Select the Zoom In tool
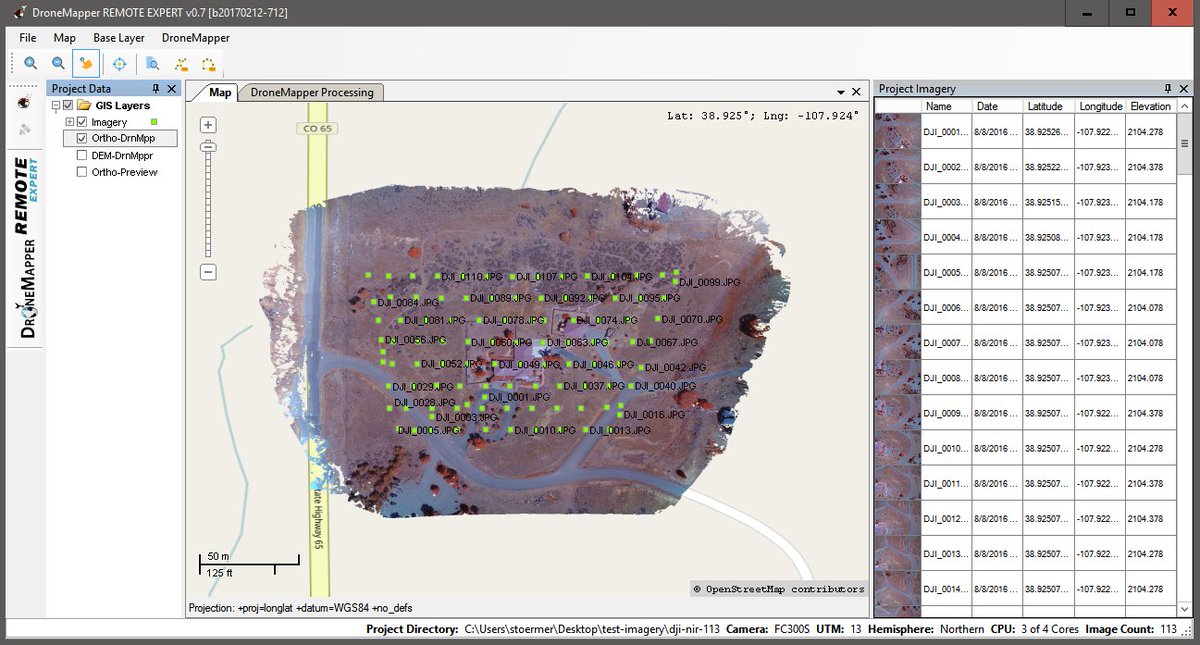The width and height of the screenshot is (1200, 645). coord(30,63)
